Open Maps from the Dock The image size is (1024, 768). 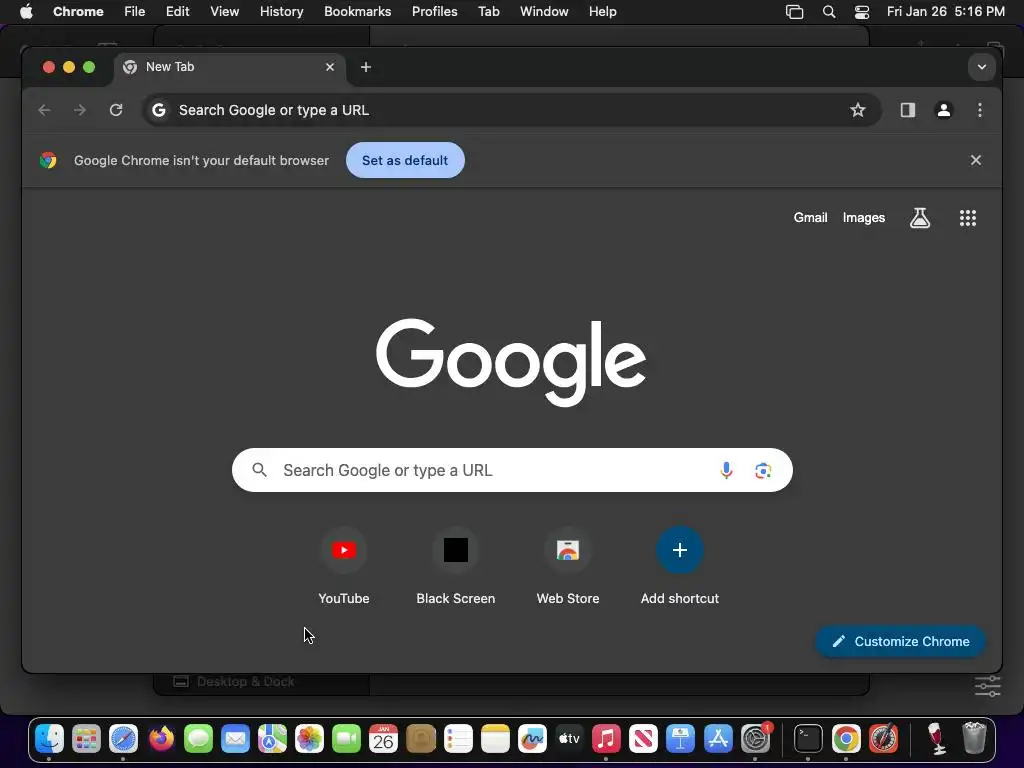272,739
